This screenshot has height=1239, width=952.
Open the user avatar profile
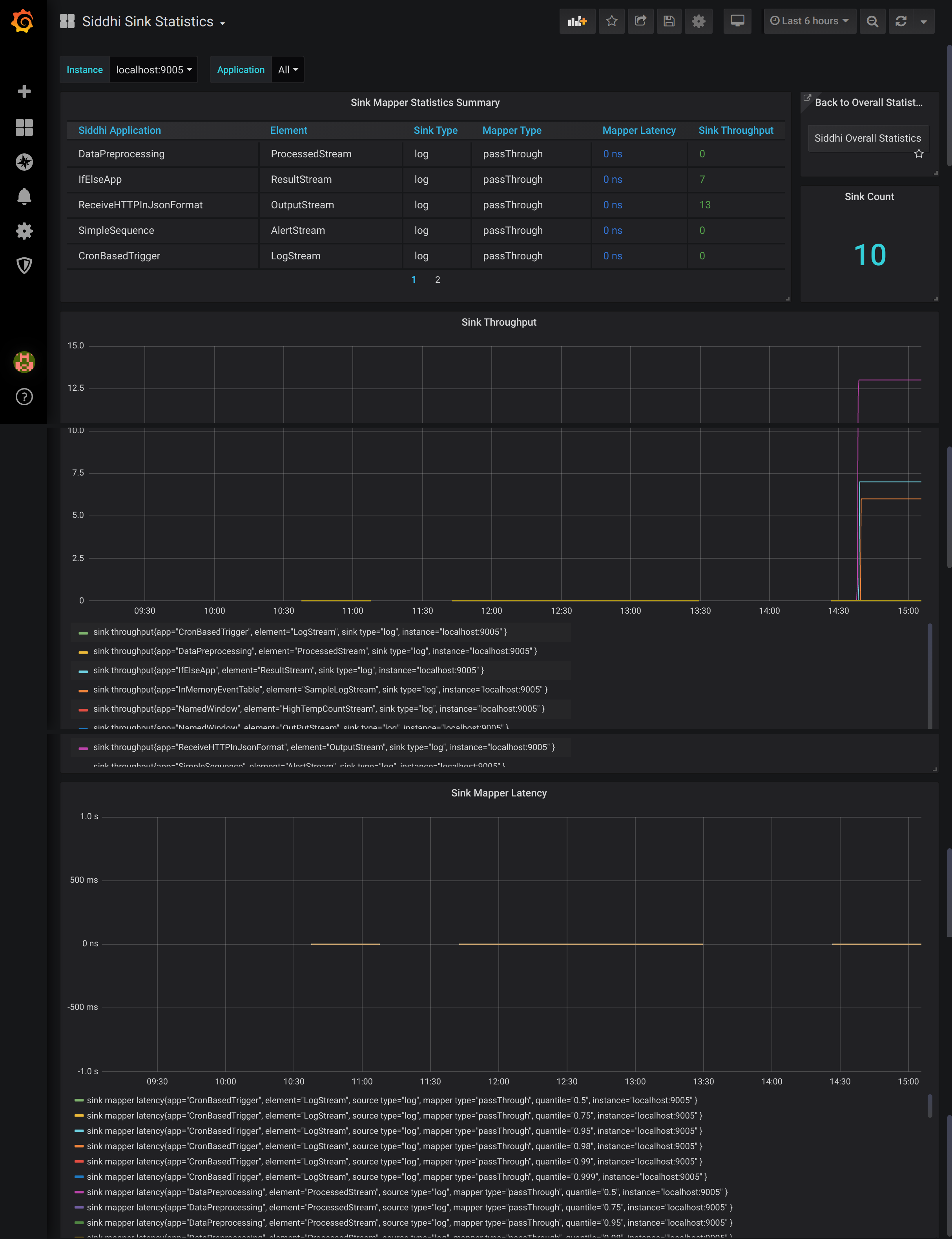24,361
